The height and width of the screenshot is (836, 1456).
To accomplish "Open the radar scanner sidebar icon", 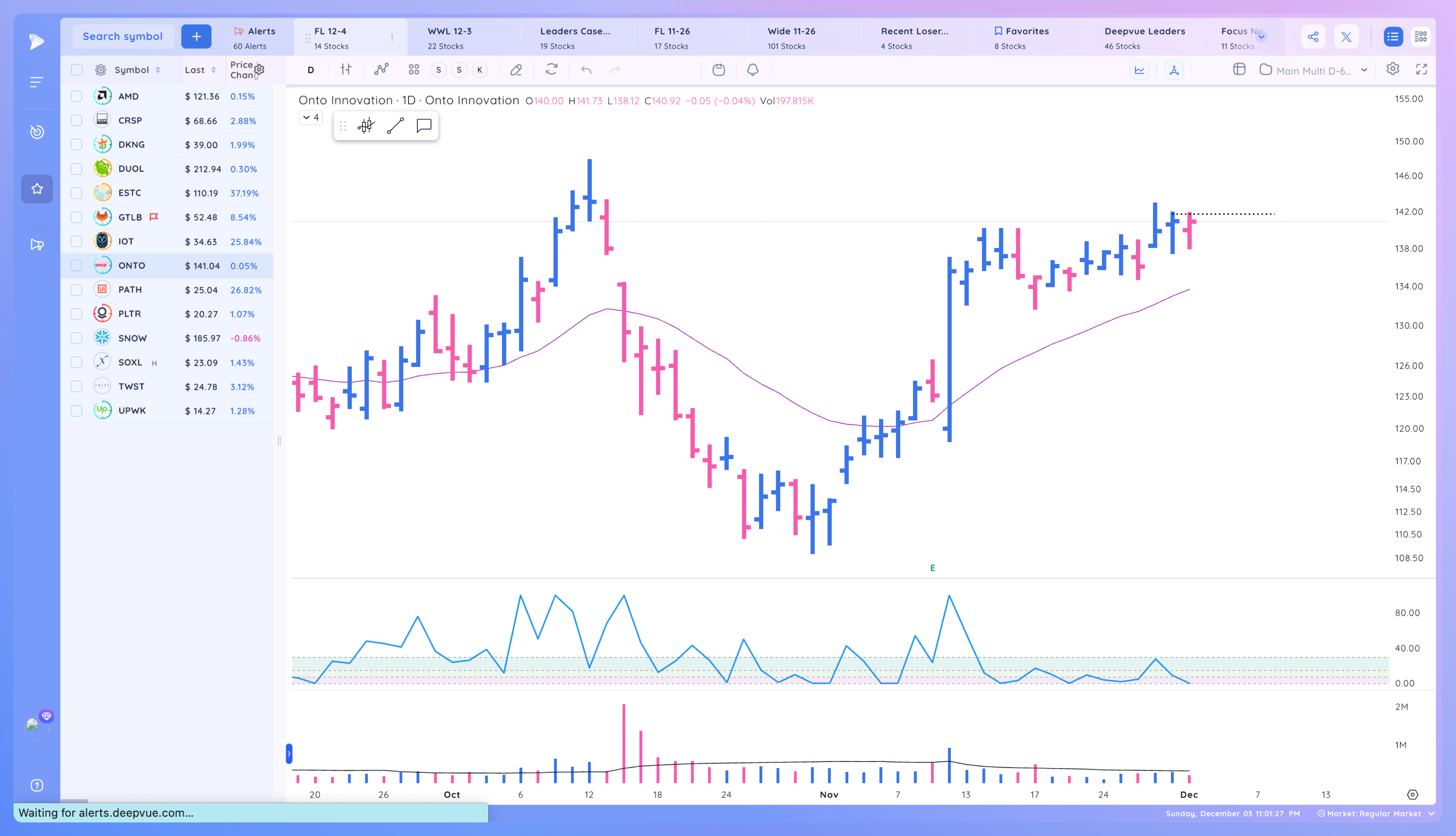I will [37, 132].
